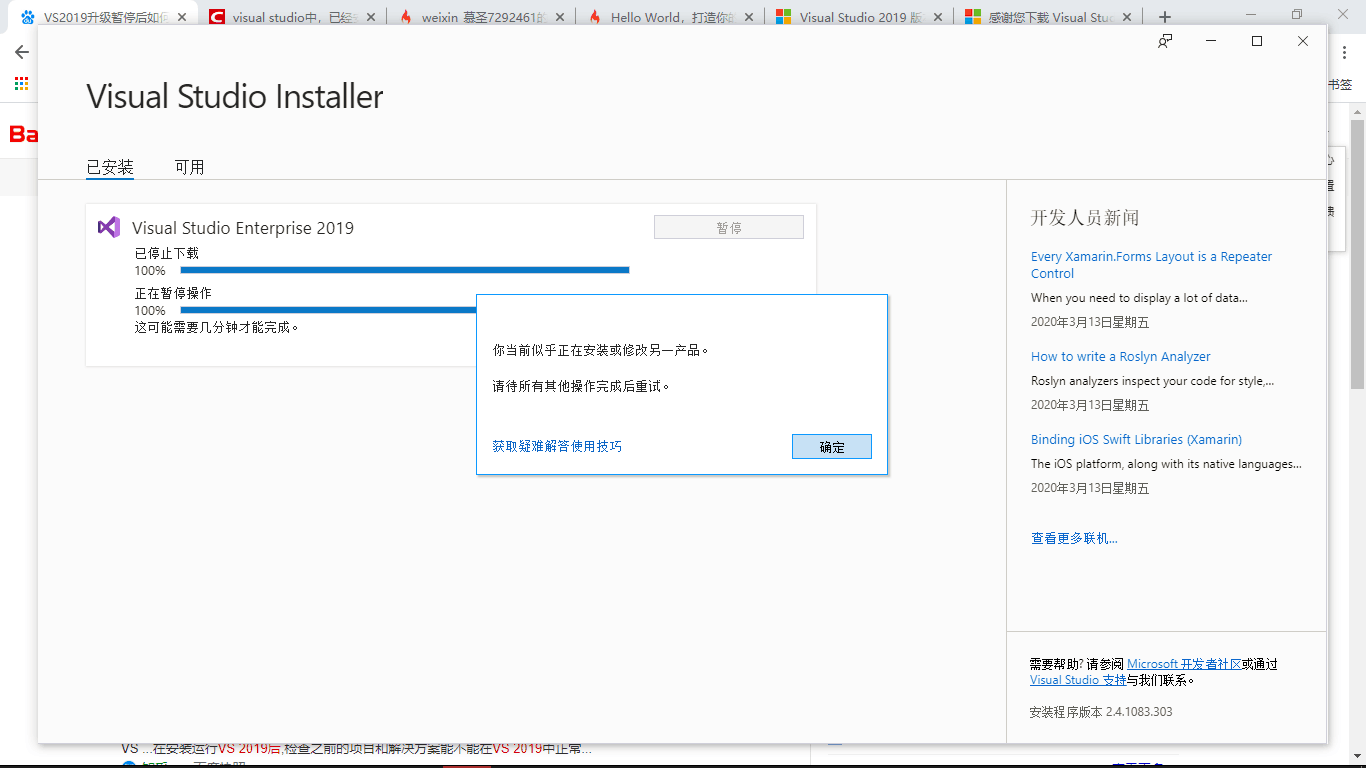Select the 感谢您下载 Visual Studio browser tab

pyautogui.click(x=1047, y=17)
